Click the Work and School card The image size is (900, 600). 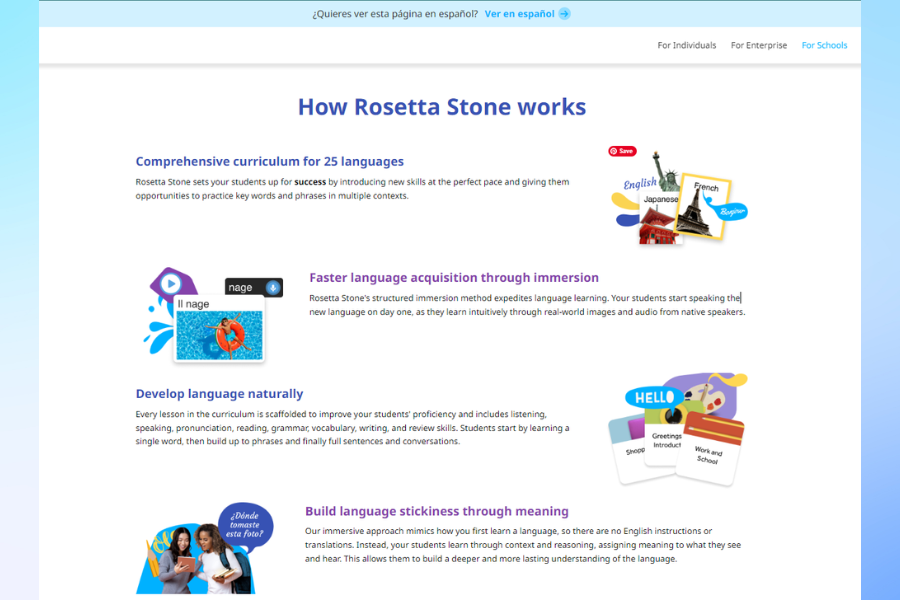(709, 450)
